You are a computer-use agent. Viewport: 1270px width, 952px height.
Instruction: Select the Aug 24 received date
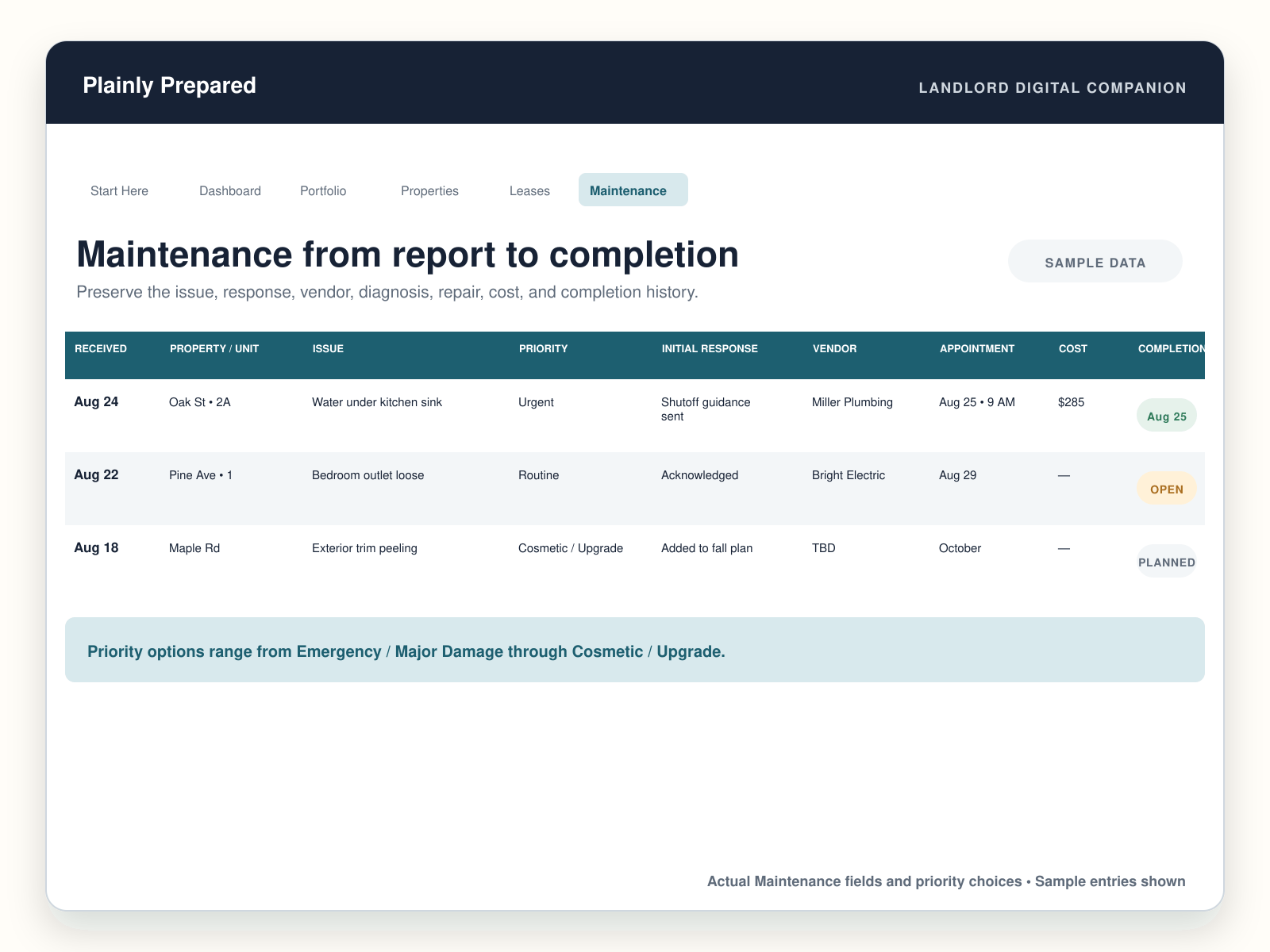coord(96,402)
